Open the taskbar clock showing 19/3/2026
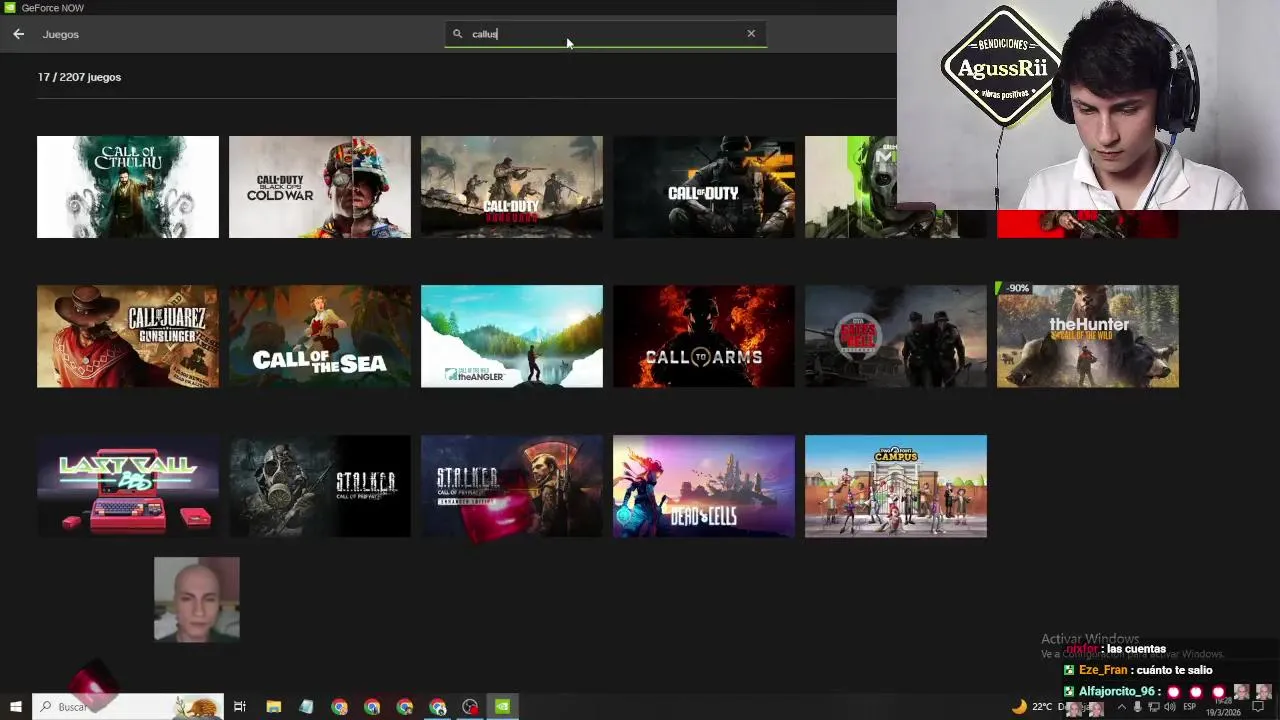Viewport: 1280px width, 720px height. coord(1223,707)
